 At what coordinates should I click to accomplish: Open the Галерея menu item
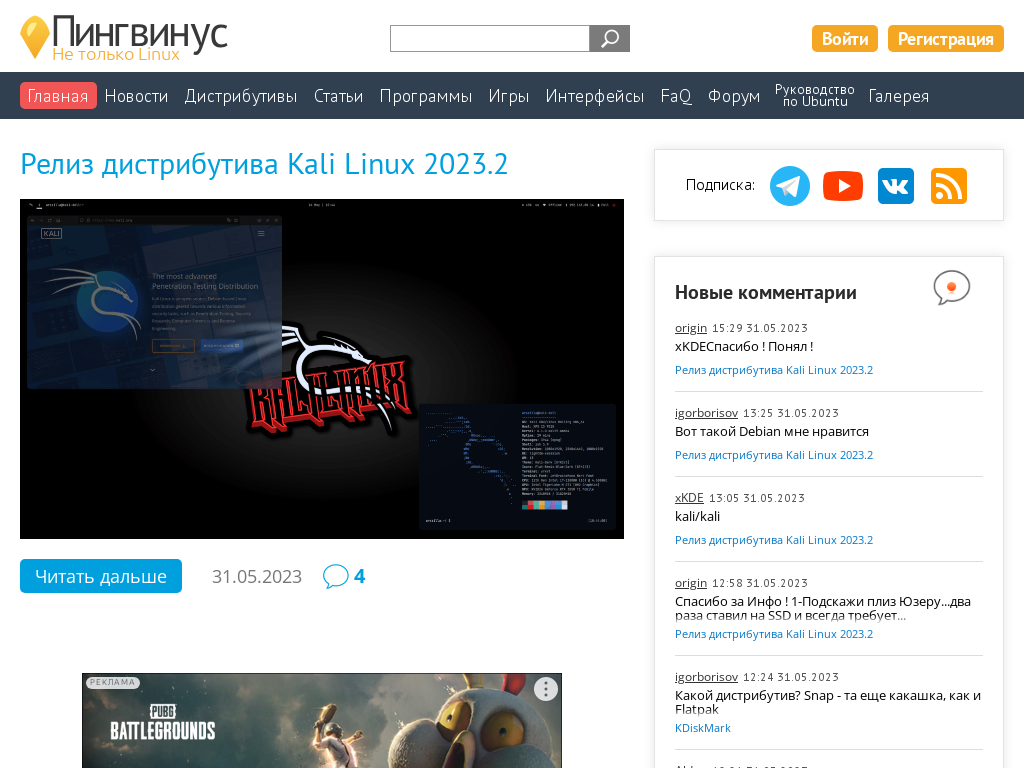pyautogui.click(x=899, y=96)
